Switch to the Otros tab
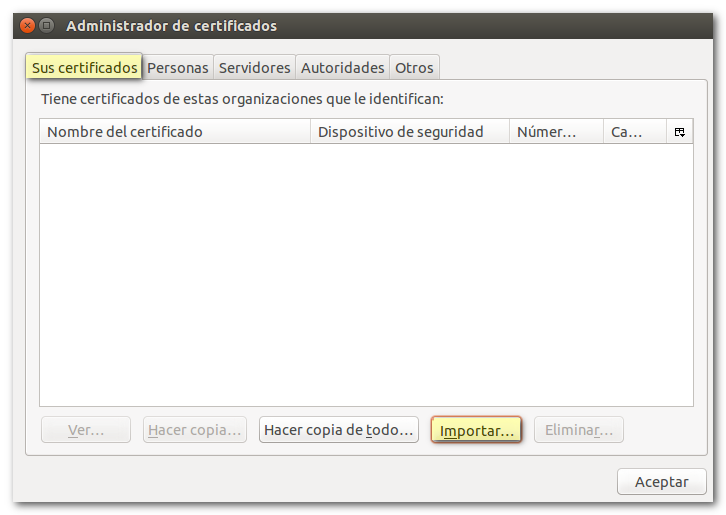The width and height of the screenshot is (726, 515). (414, 68)
